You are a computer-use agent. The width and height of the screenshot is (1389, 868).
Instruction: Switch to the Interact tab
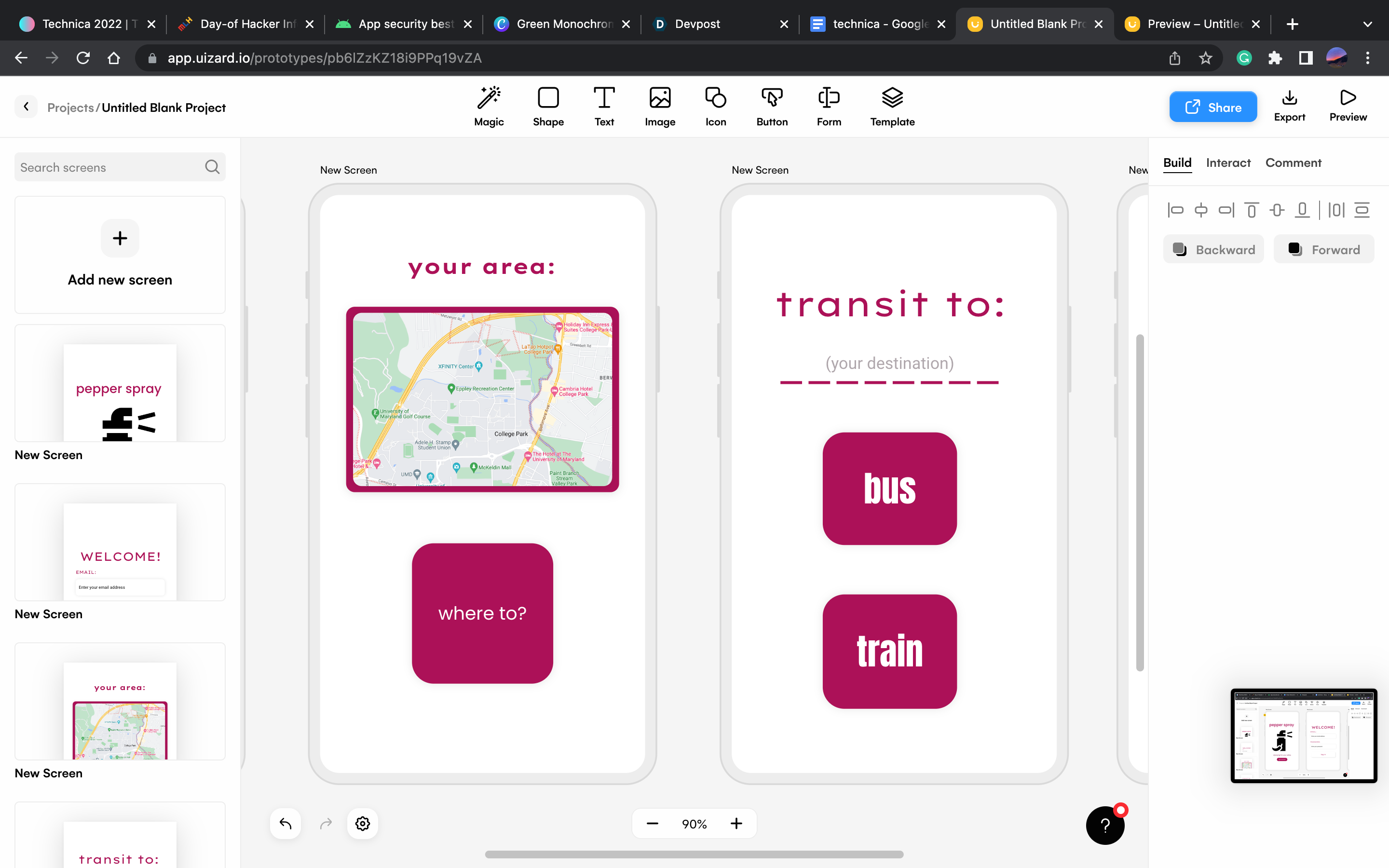click(1228, 163)
